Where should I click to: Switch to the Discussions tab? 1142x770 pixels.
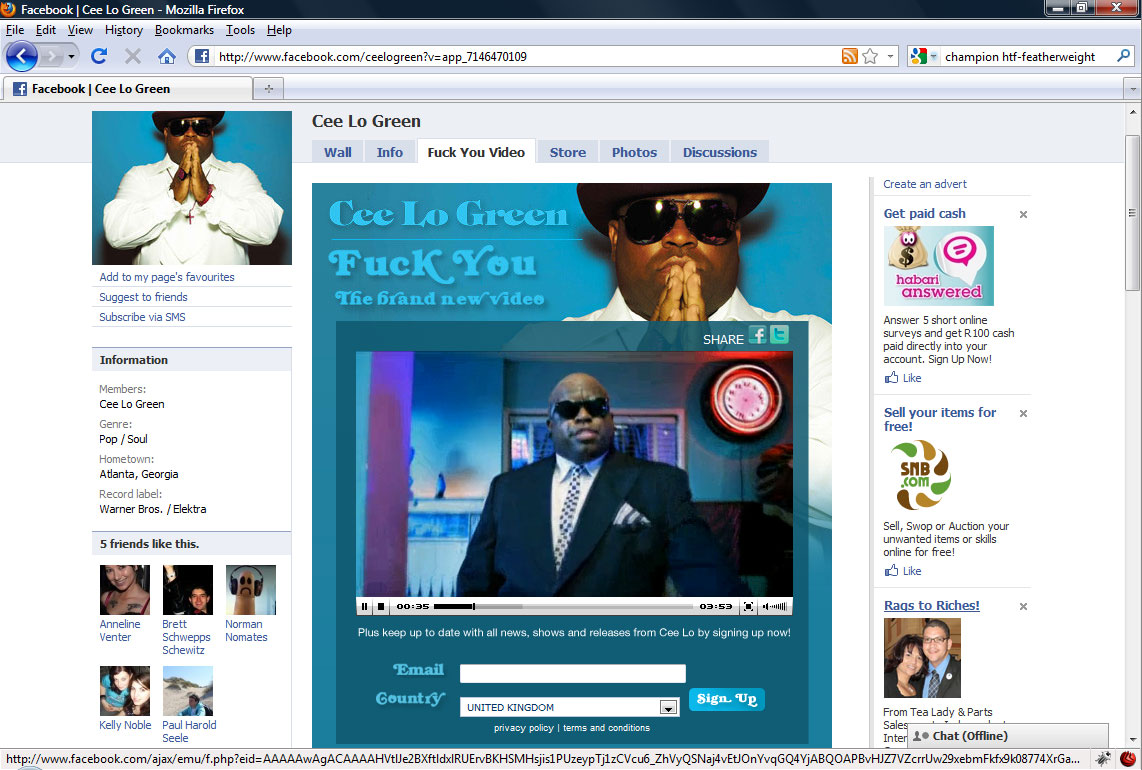click(720, 152)
